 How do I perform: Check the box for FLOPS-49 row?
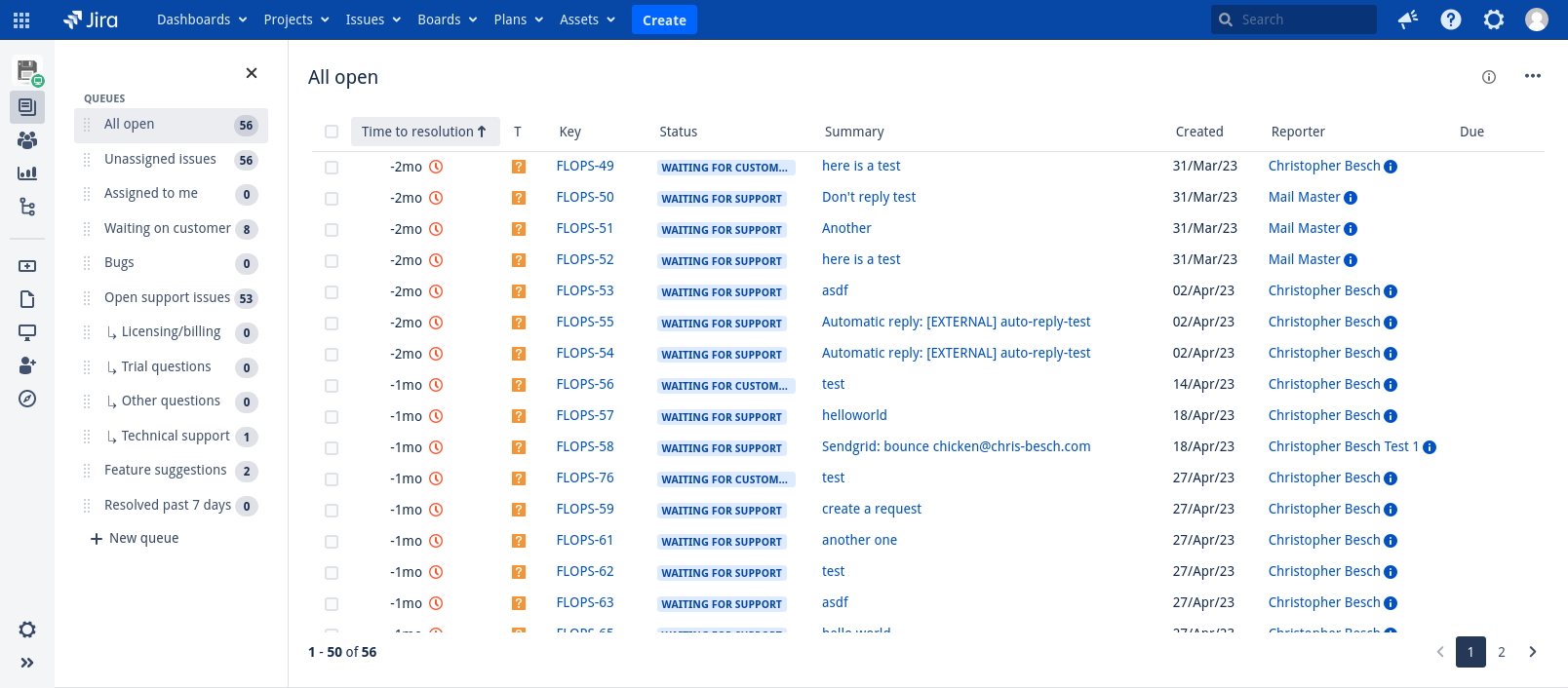pos(332,168)
